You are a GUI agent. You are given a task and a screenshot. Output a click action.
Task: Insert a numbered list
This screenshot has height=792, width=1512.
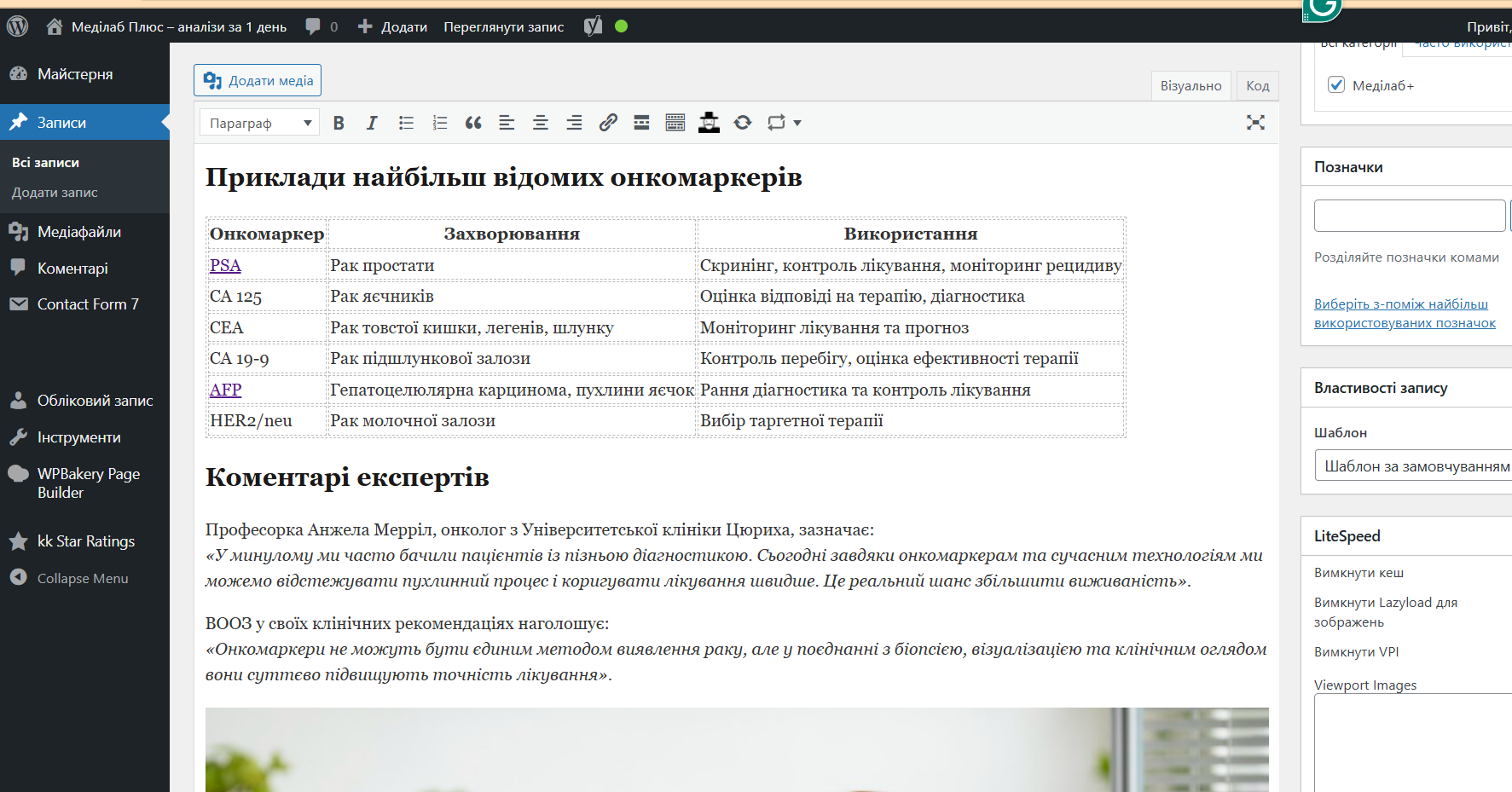(440, 122)
